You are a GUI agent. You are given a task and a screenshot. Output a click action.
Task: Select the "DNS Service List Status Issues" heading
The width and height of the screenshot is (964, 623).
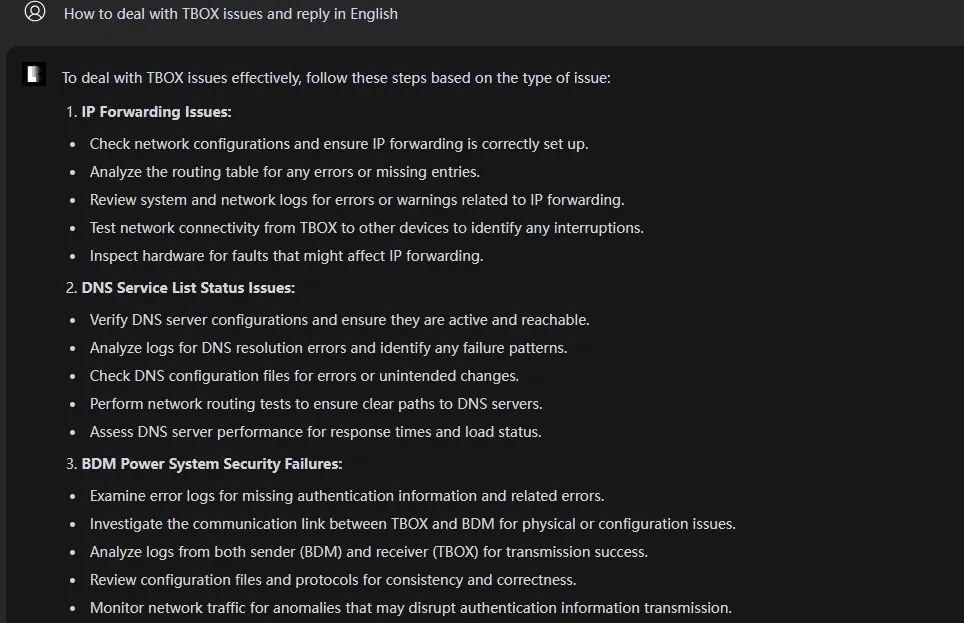[x=188, y=288]
